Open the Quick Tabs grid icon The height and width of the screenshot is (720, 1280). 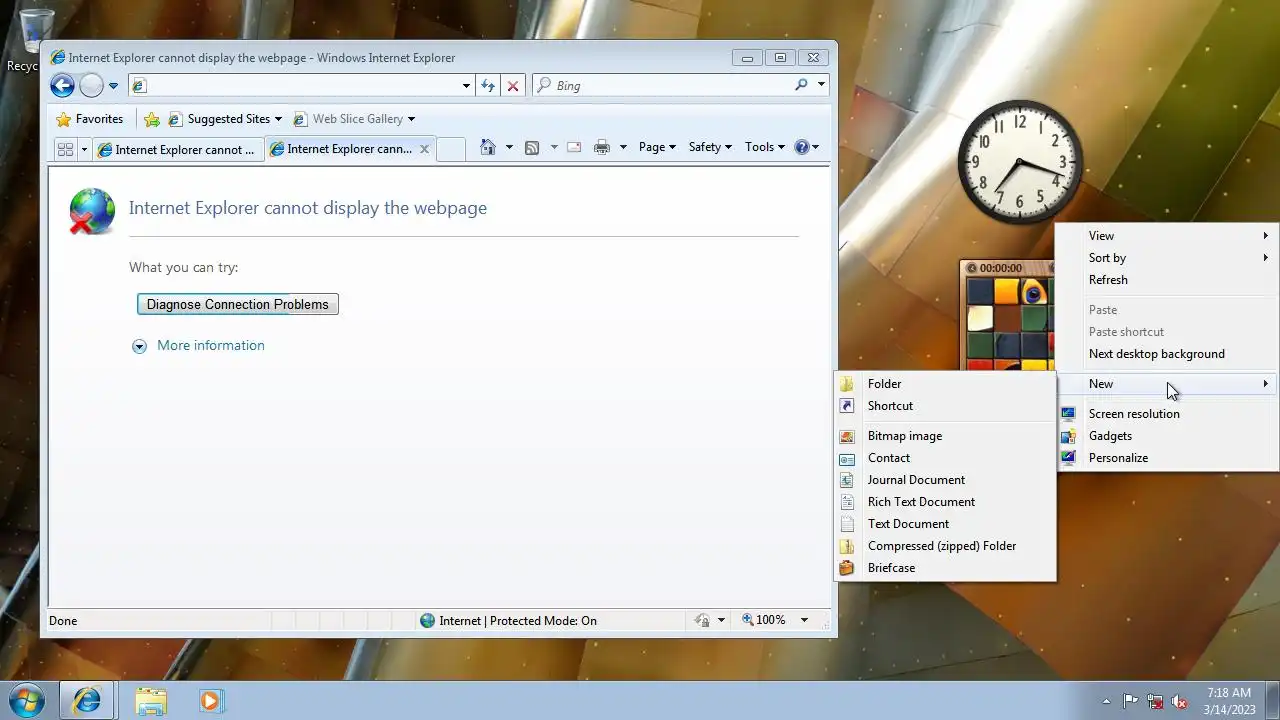click(65, 149)
